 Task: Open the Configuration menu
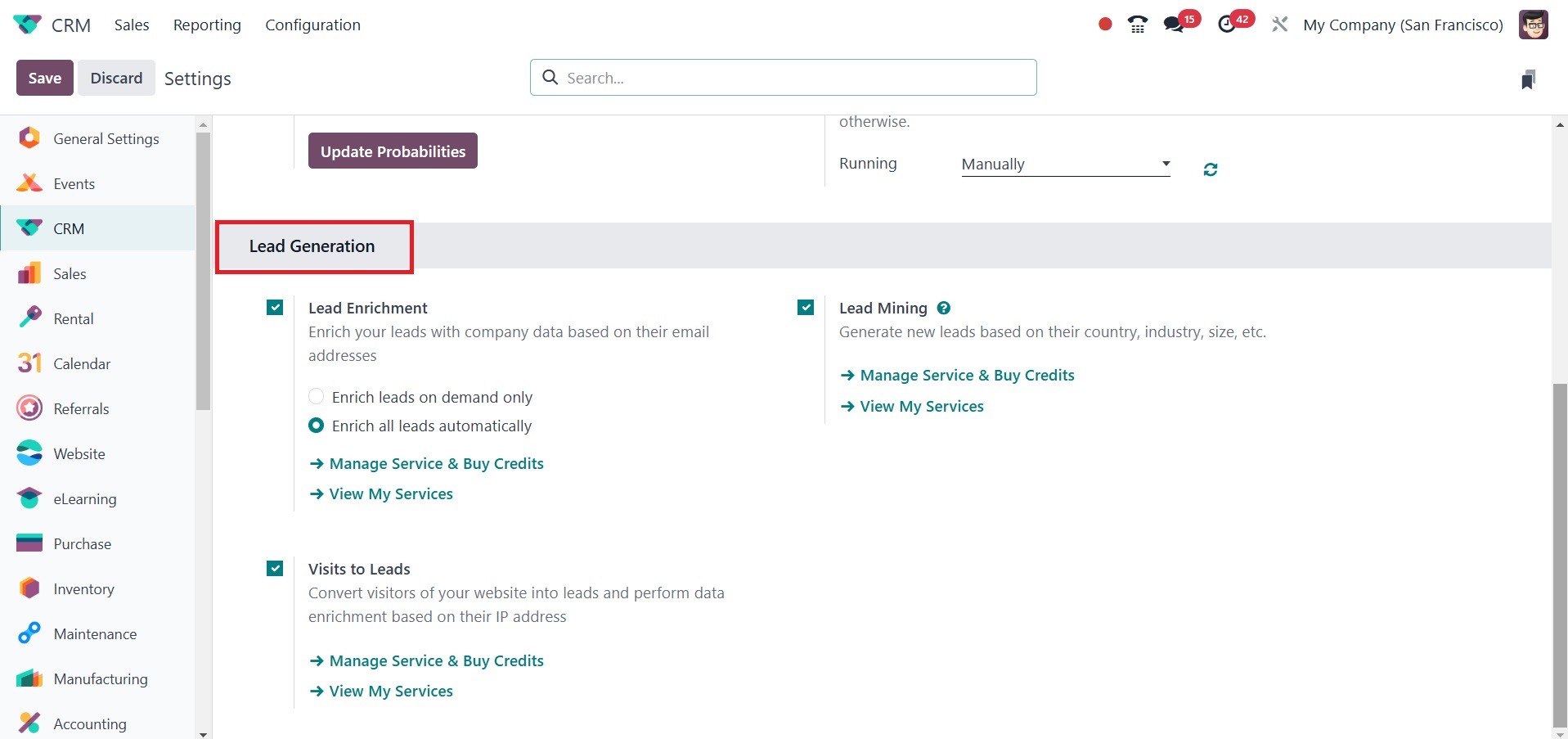(312, 25)
